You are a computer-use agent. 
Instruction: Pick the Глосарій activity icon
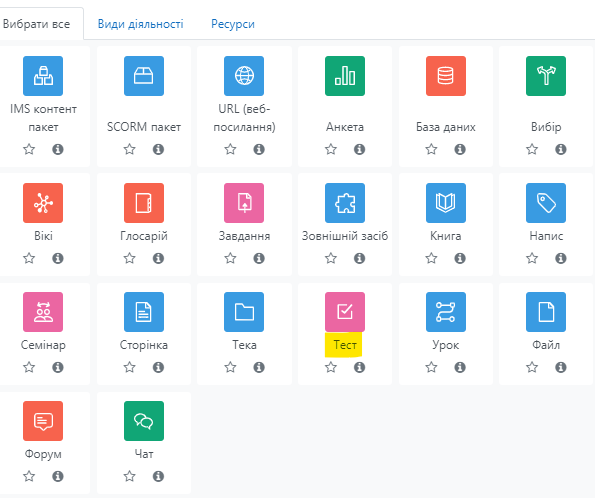point(144,203)
